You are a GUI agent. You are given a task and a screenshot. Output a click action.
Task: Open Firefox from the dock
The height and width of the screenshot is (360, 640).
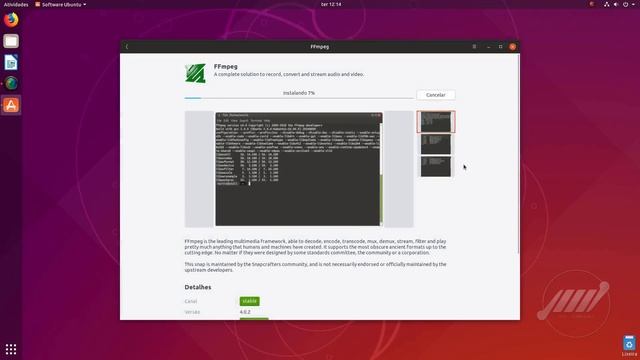(x=11, y=20)
